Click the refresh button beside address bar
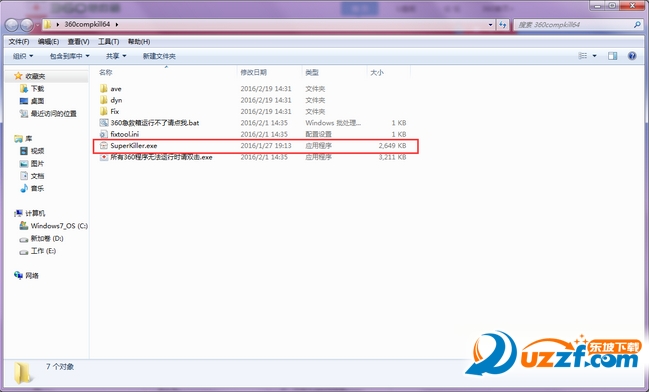This screenshot has width=649, height=392. pos(503,25)
